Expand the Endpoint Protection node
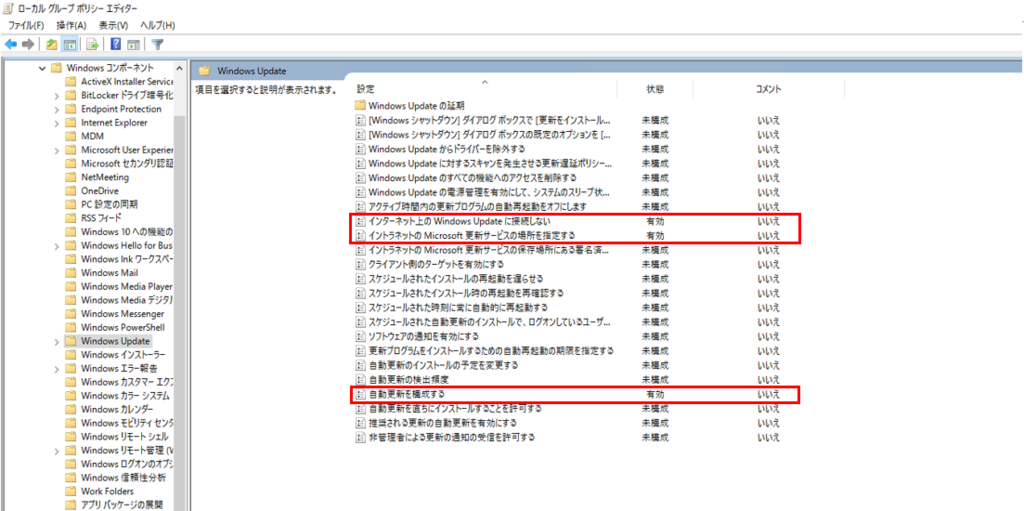Viewport: 1024px width, 511px height. pos(57,109)
